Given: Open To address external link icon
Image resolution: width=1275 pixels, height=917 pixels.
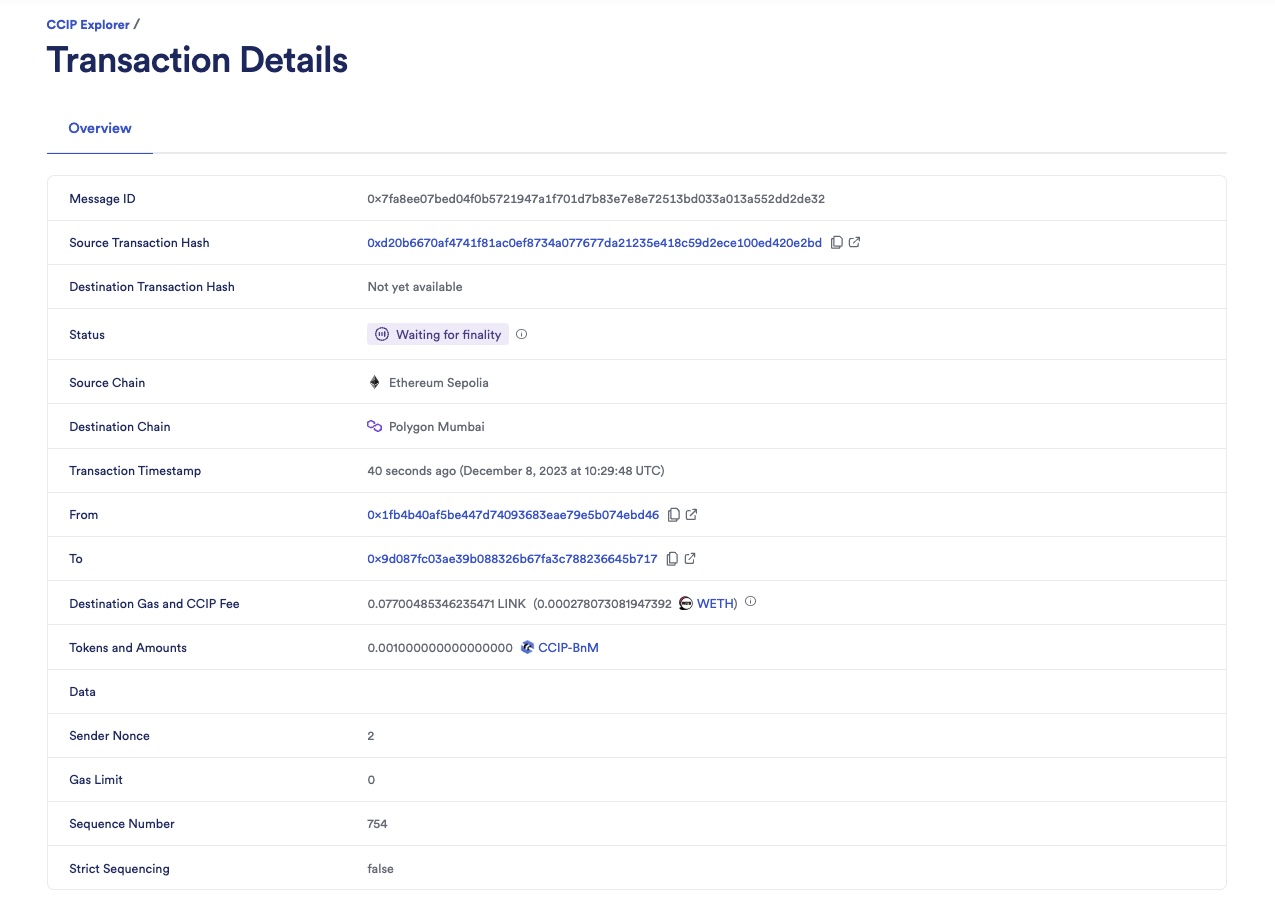Looking at the screenshot, I should click(689, 559).
